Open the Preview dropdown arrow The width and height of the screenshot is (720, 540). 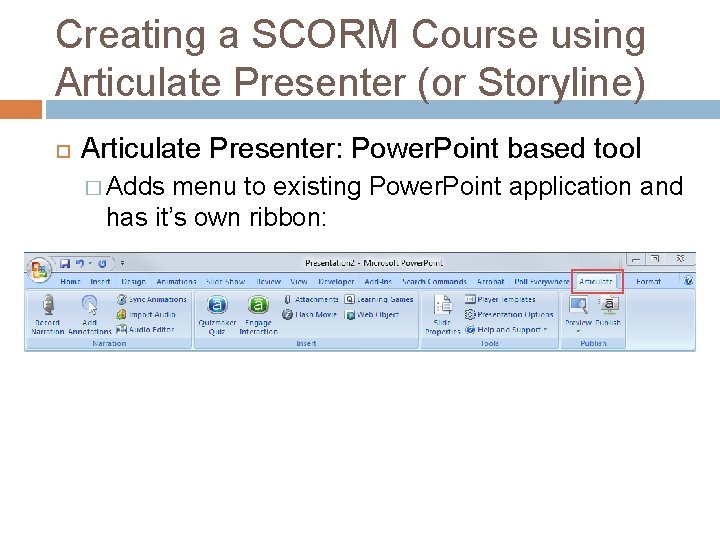coord(578,331)
